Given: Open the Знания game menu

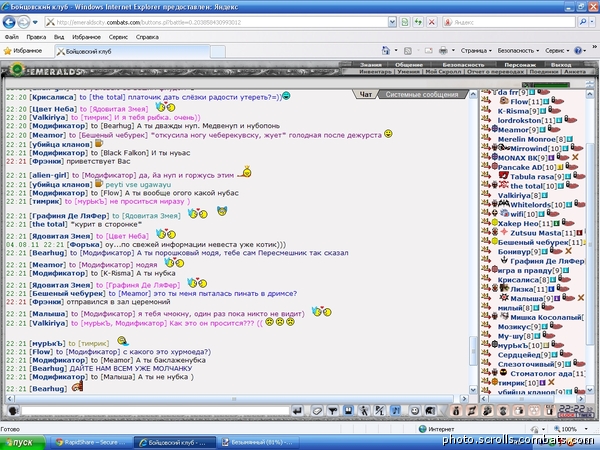Looking at the screenshot, I should [x=370, y=65].
